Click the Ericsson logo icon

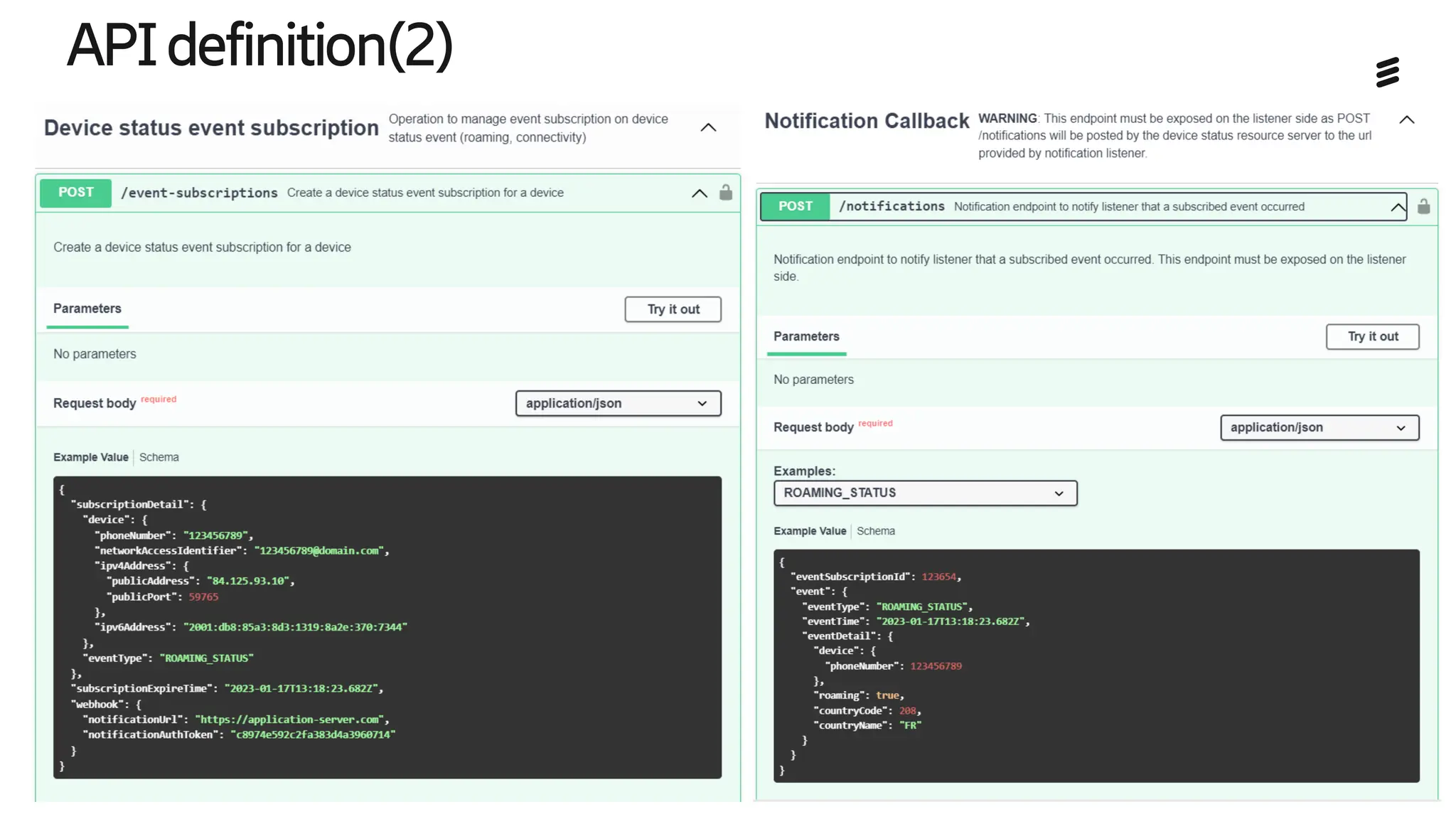pos(1387,73)
